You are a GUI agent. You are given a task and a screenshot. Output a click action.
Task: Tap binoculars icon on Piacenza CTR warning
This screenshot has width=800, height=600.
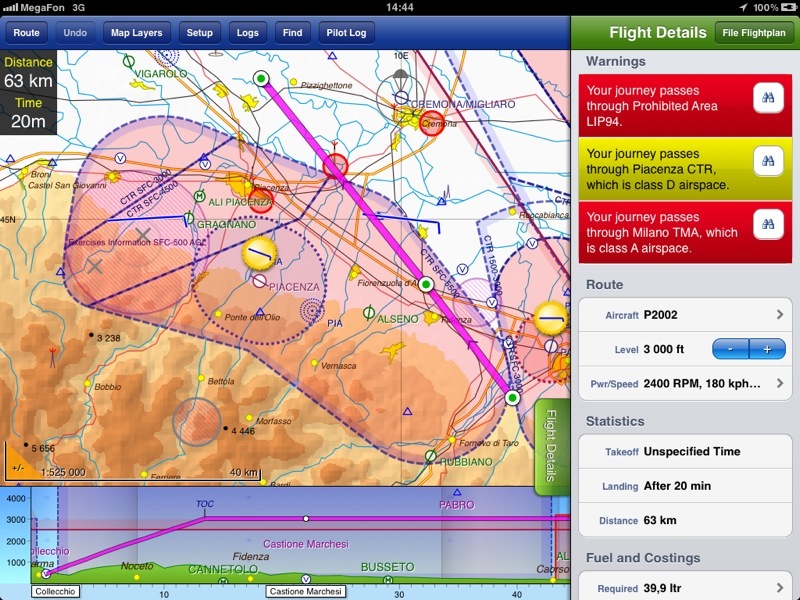pyautogui.click(x=766, y=162)
